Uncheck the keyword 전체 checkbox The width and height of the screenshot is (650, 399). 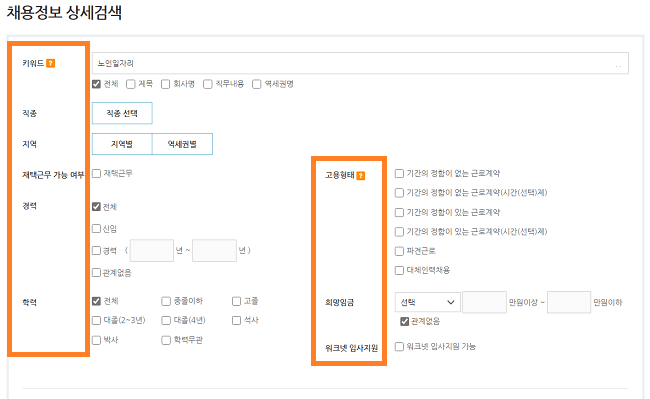tap(96, 84)
